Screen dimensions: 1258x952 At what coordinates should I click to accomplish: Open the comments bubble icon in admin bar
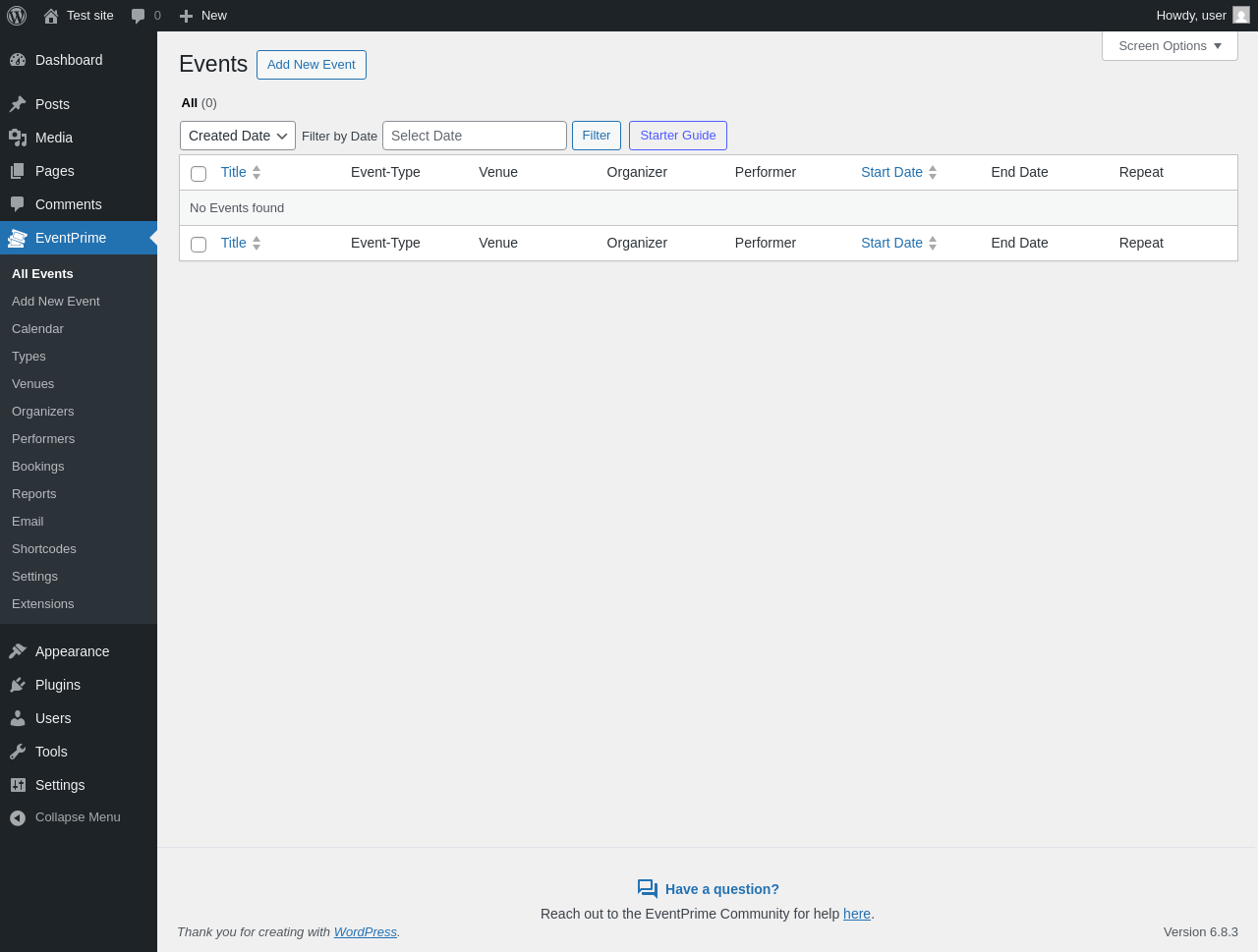pos(139,16)
